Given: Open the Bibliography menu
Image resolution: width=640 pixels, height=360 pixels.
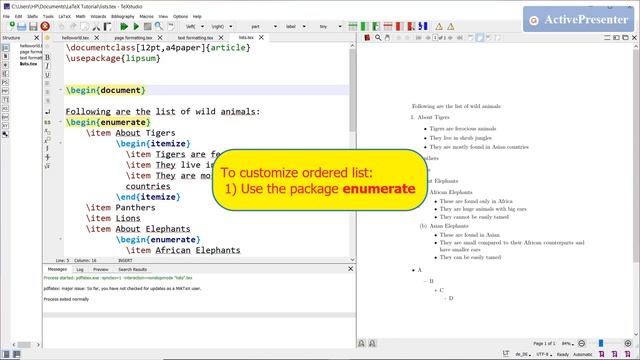Looking at the screenshot, I should (x=123, y=16).
